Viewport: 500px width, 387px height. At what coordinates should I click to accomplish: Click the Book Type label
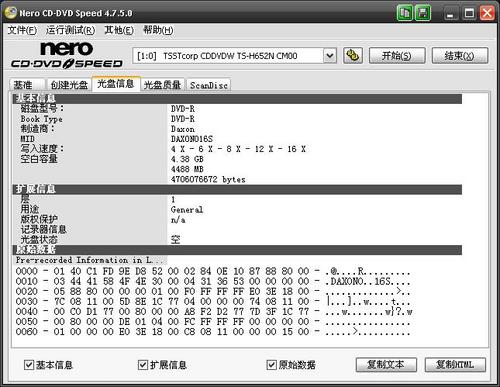coord(41,119)
